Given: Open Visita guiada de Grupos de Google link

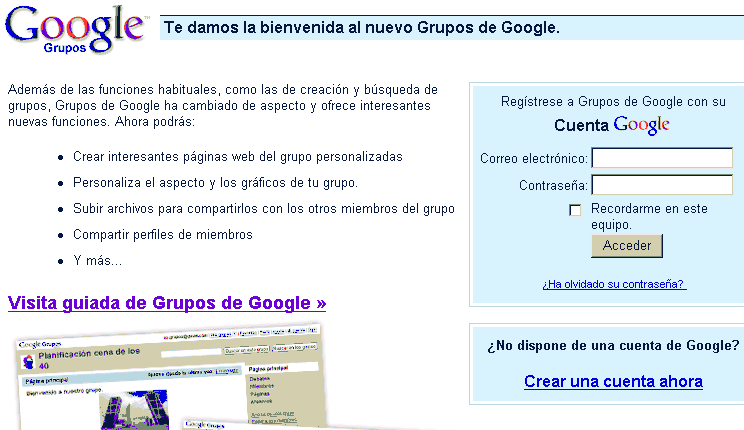Looking at the screenshot, I should click(167, 303).
